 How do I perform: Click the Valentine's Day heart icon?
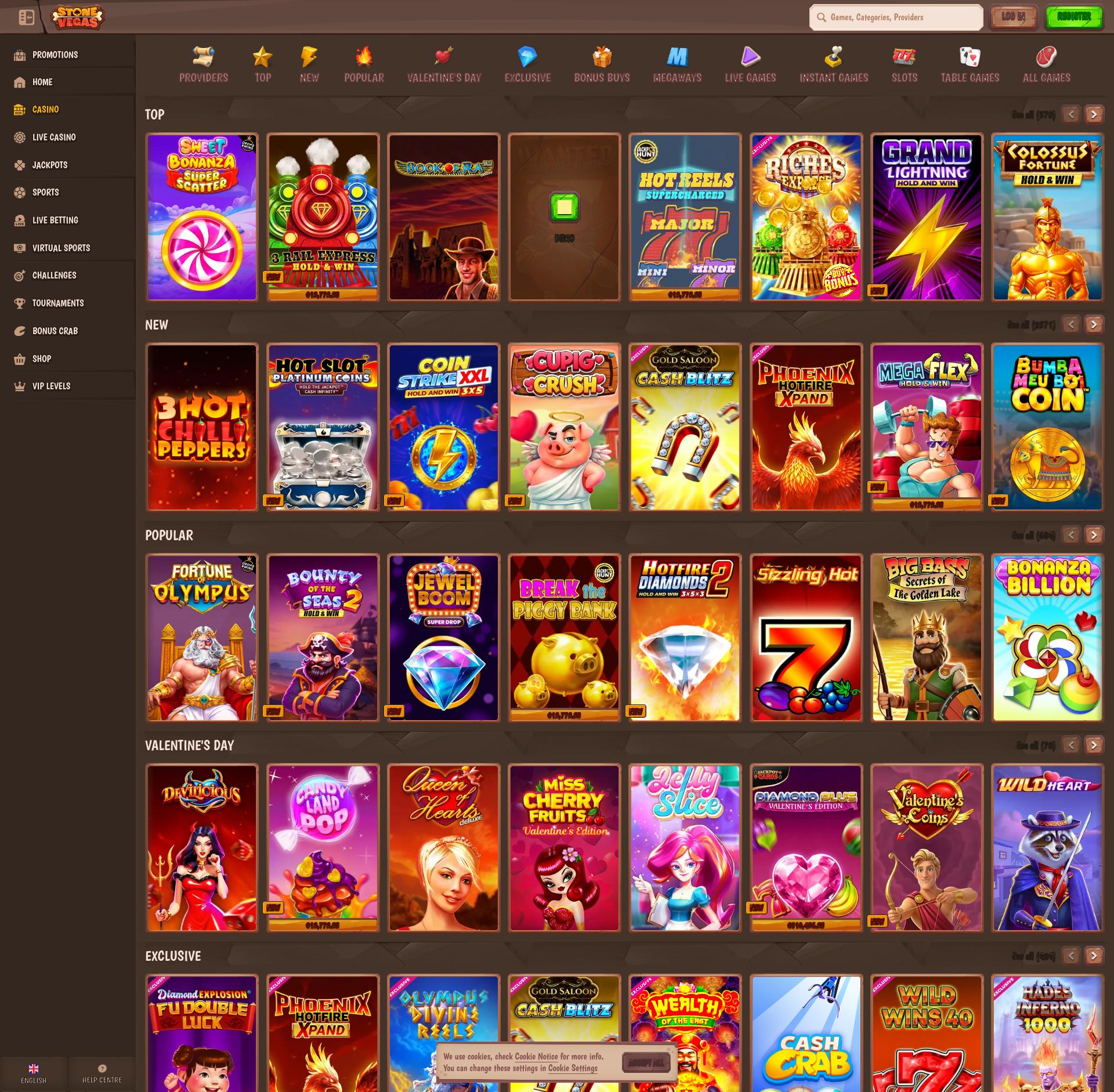[x=444, y=57]
